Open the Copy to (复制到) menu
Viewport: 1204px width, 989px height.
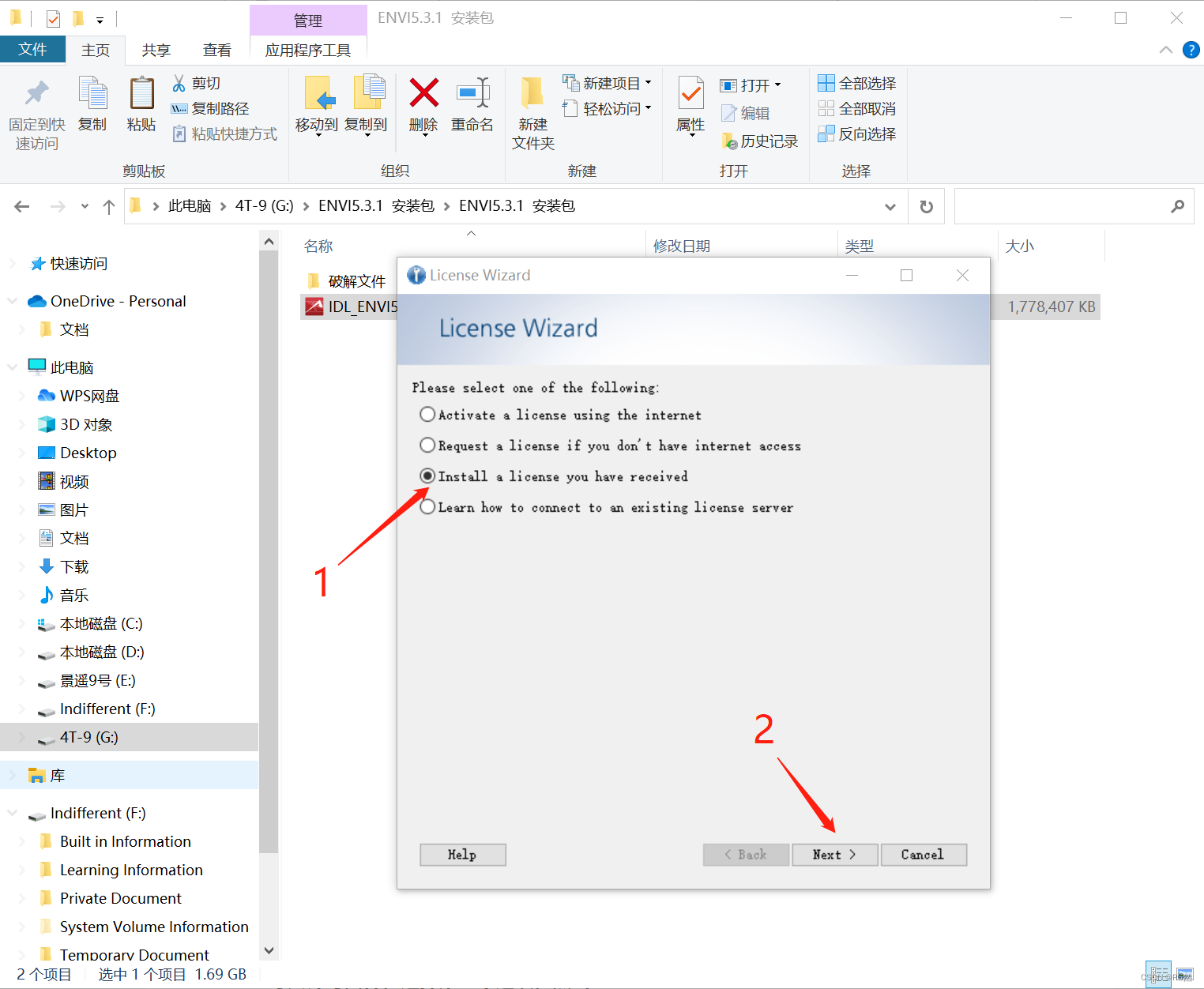pyautogui.click(x=366, y=106)
